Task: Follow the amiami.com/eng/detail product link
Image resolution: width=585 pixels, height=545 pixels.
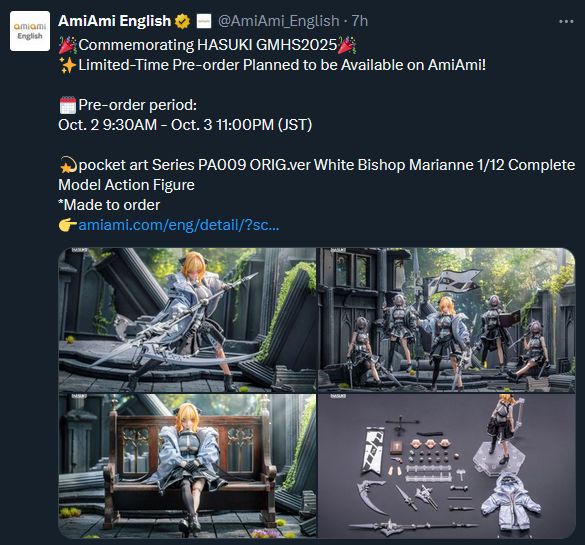Action: coord(179,225)
